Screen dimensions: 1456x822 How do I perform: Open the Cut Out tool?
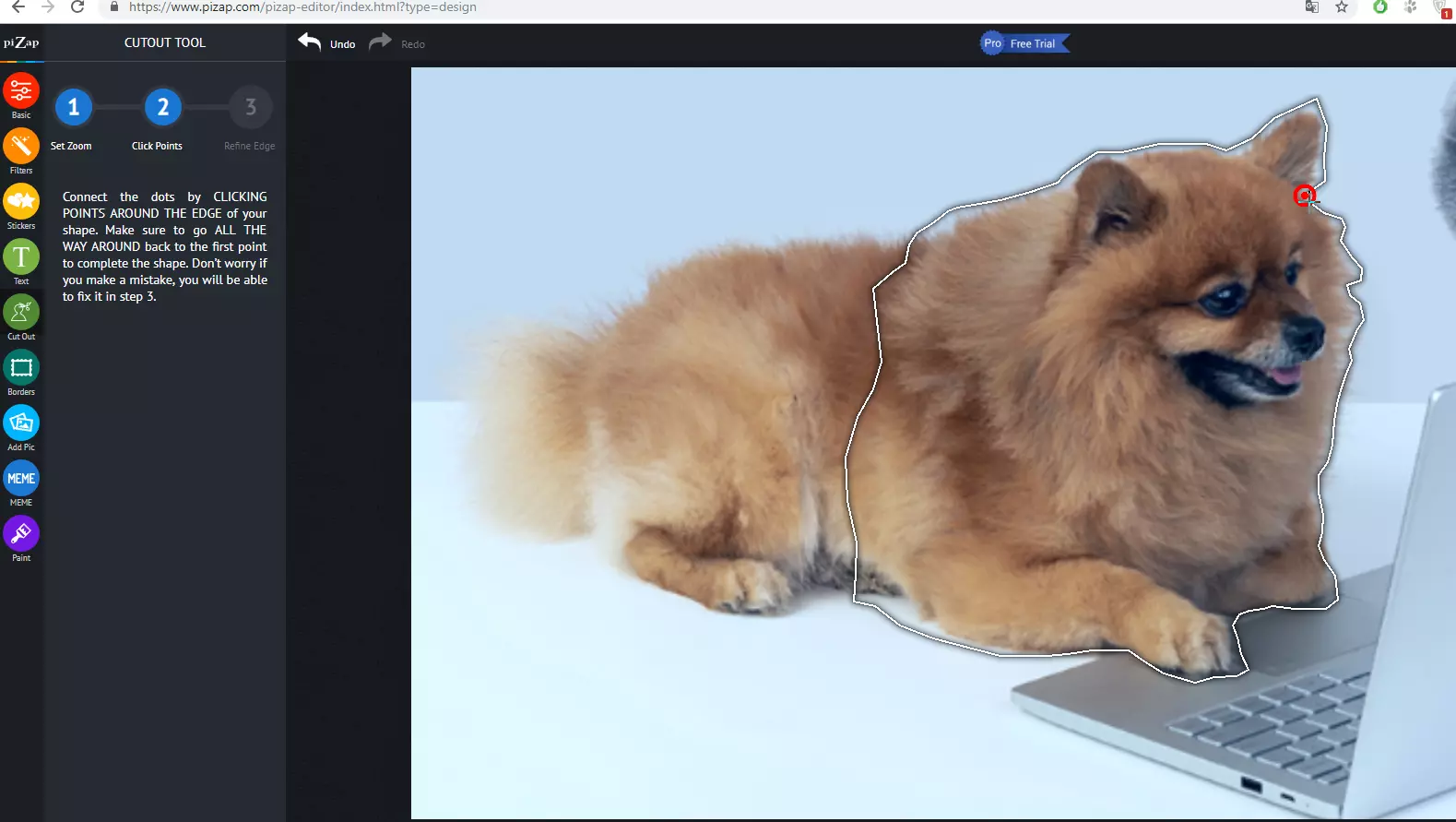21,312
